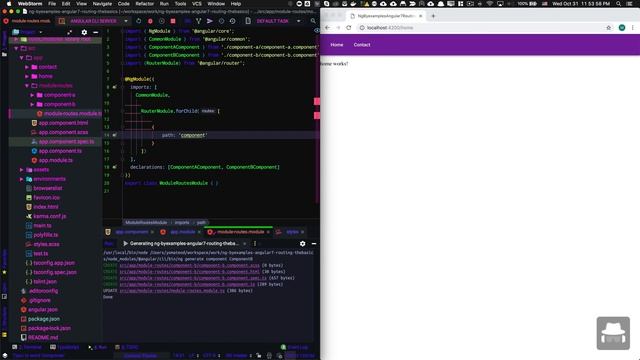
Task: Toggle the Event Log window
Action: point(295,347)
